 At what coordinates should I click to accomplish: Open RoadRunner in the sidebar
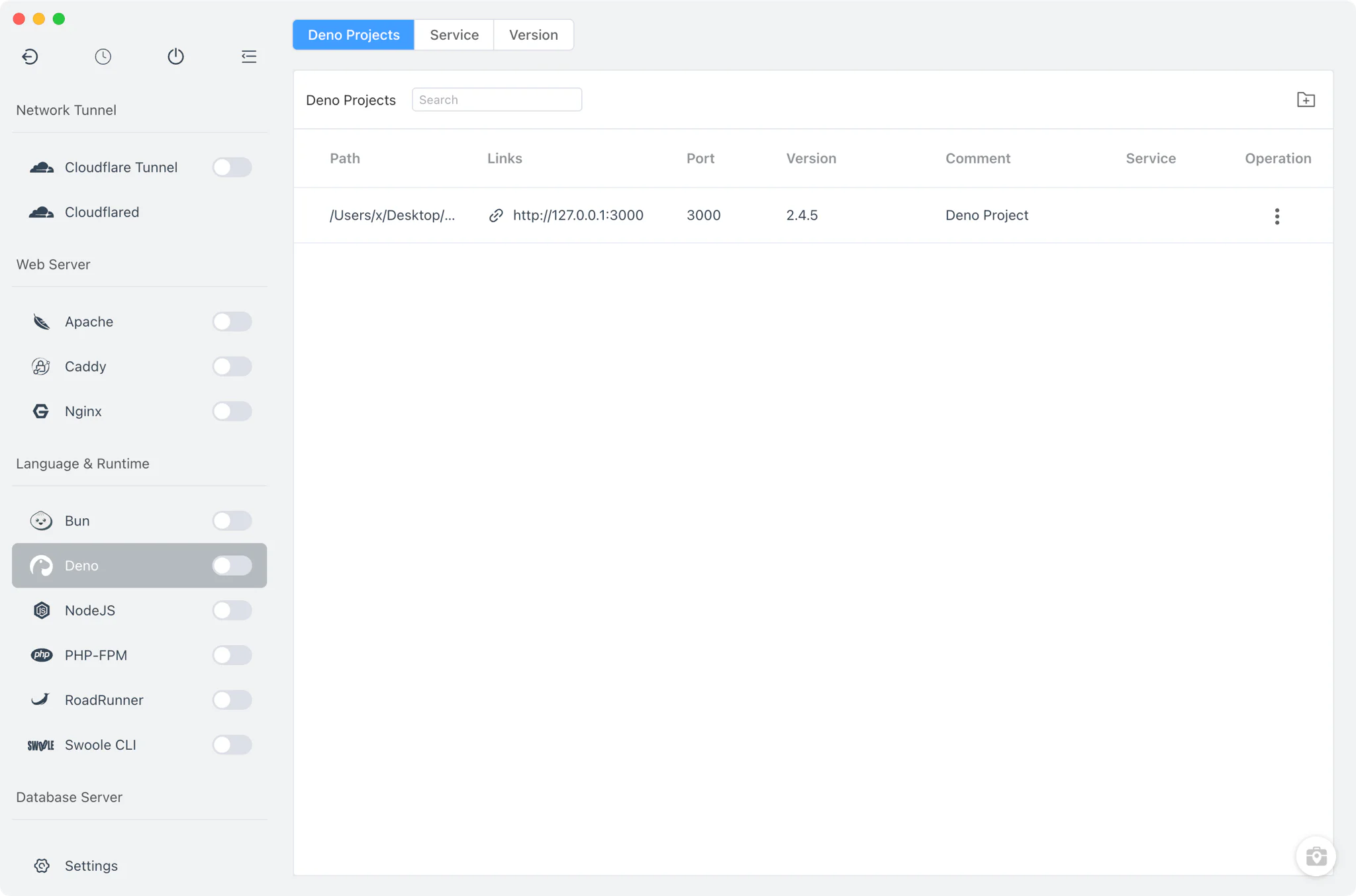click(x=104, y=700)
